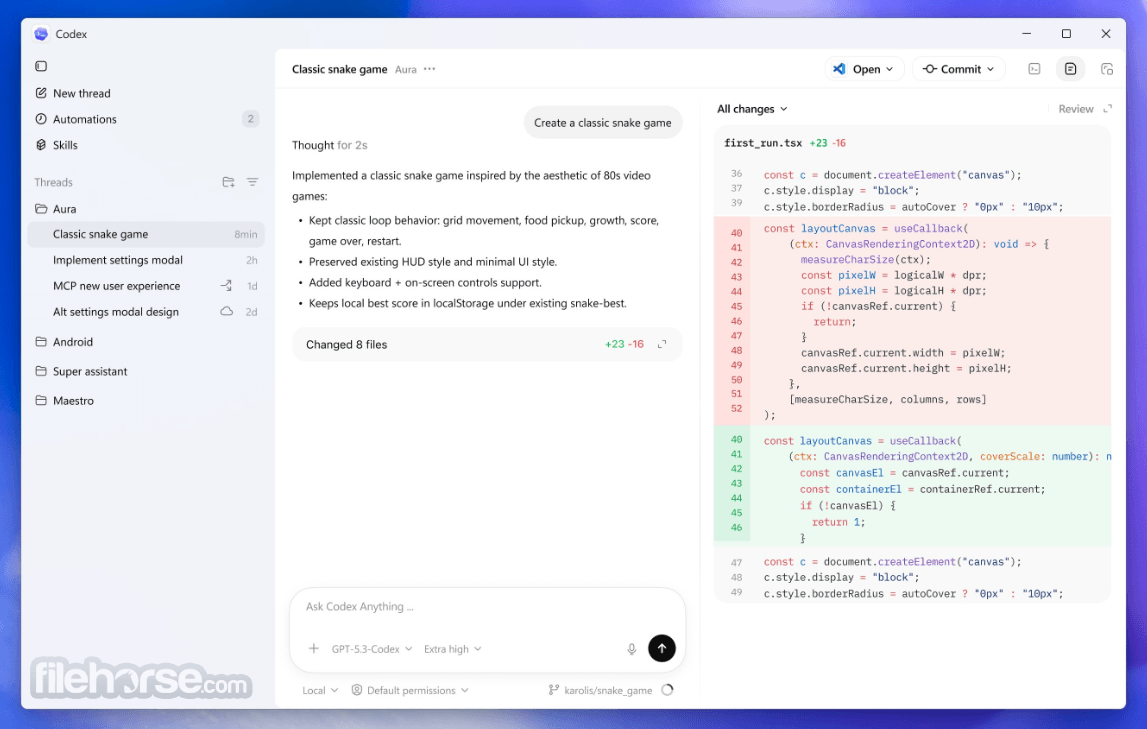The image size is (1147, 729).
Task: Click the +23 -16 stats in Changed files
Action: [624, 344]
